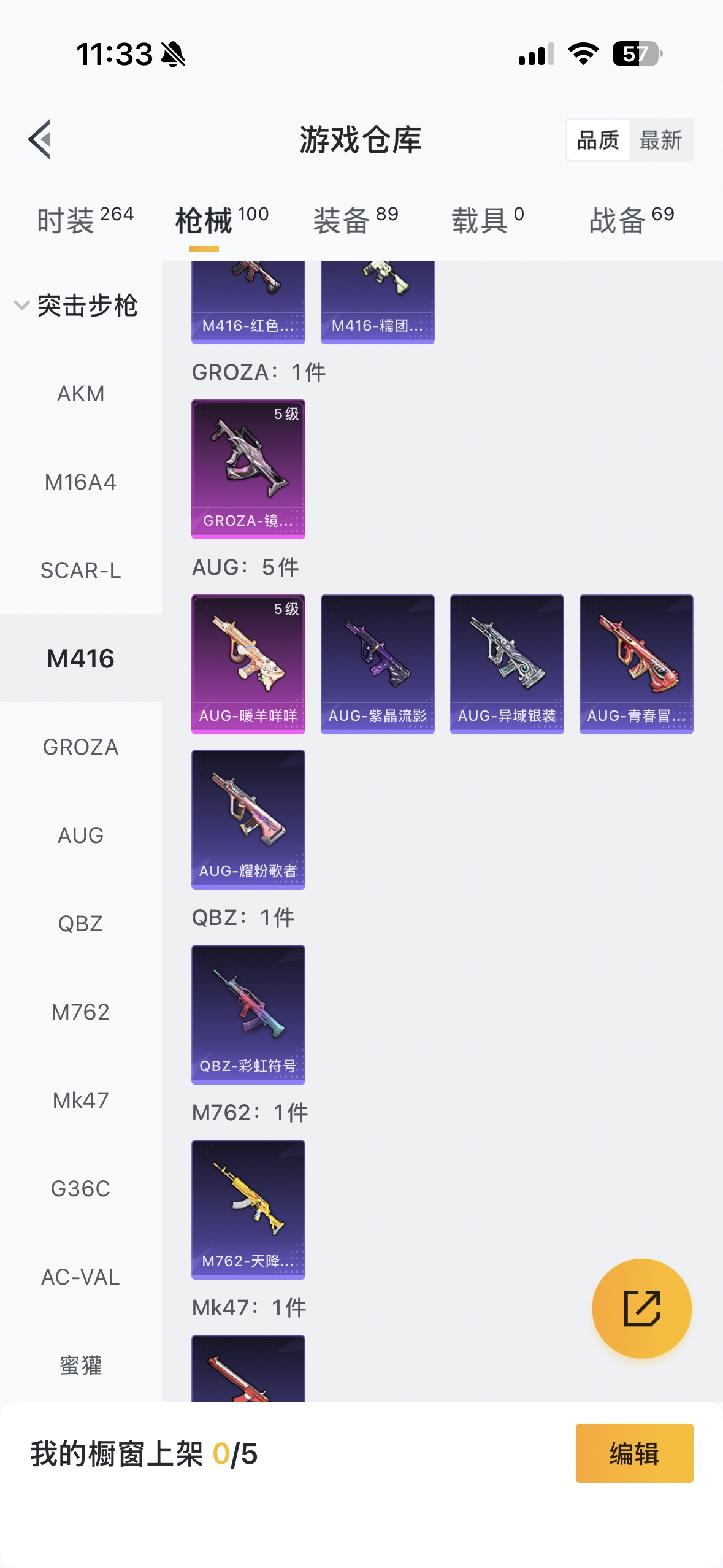Switch sorting to 品质
723x1568 pixels.
point(599,140)
